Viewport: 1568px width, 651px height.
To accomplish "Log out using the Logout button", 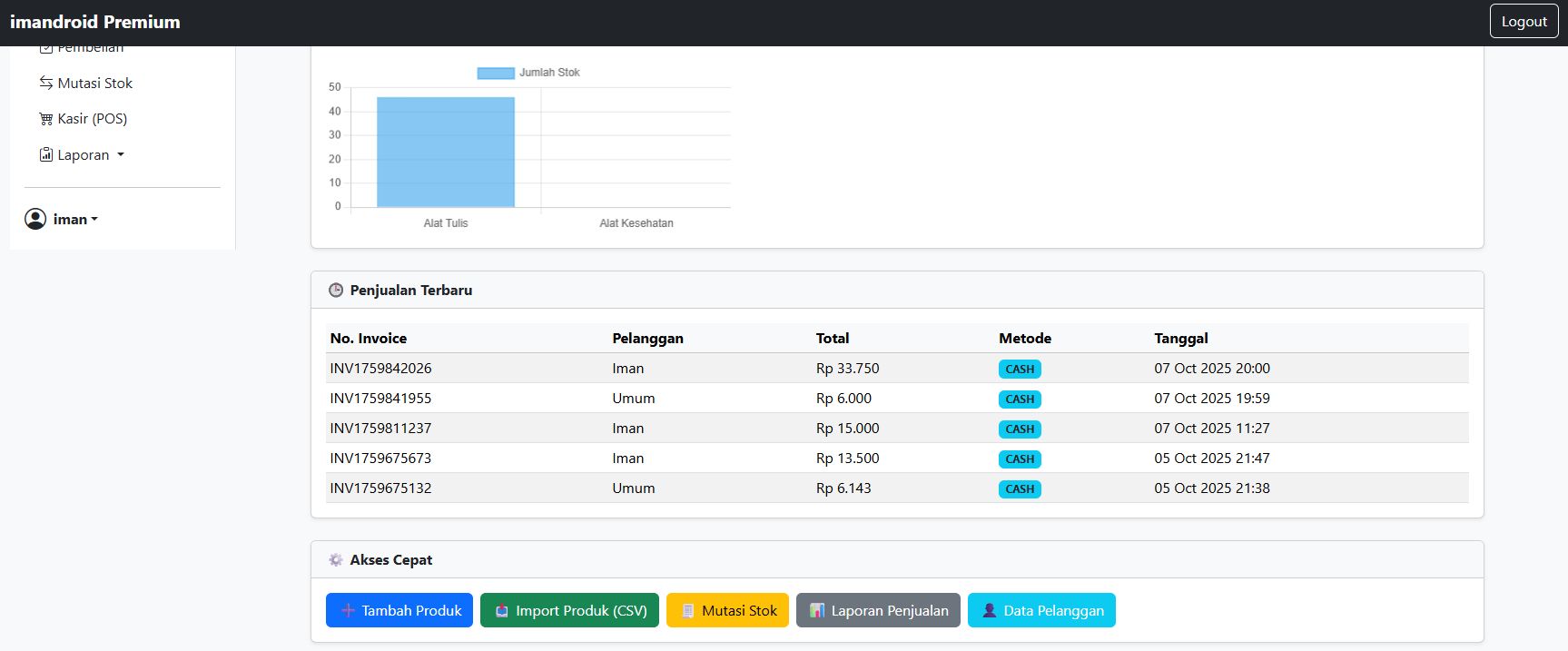I will (1524, 22).
